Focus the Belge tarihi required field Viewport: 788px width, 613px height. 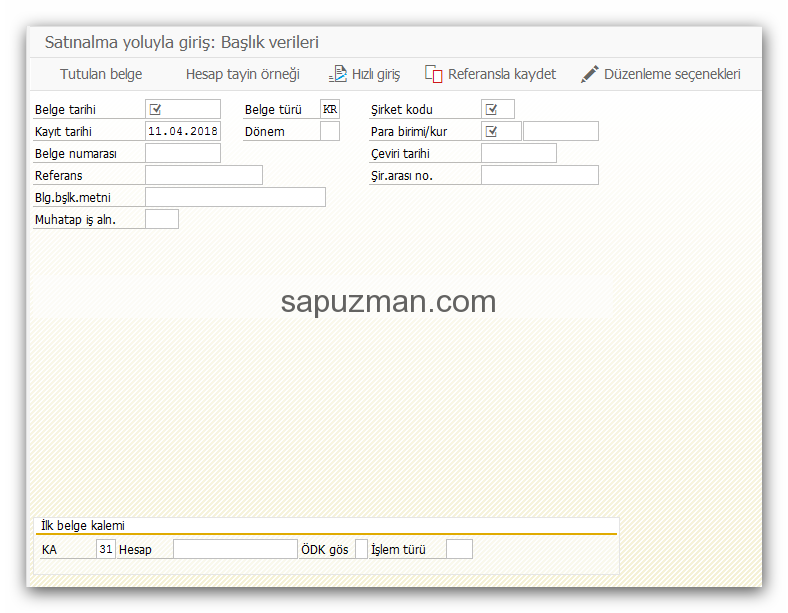tap(183, 109)
